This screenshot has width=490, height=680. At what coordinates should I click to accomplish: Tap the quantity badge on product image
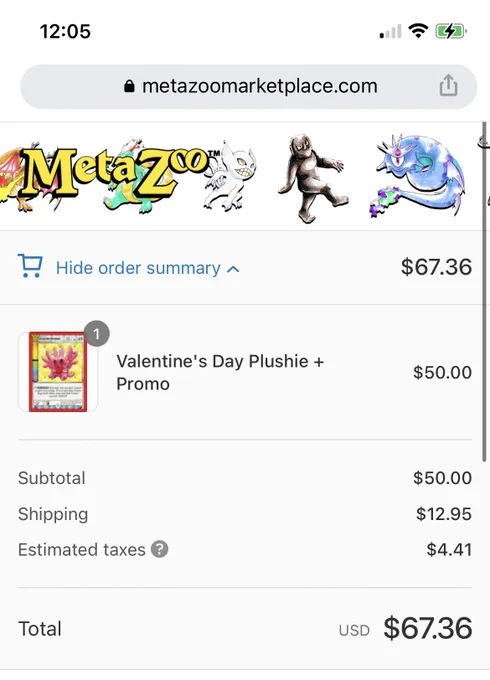[96, 333]
